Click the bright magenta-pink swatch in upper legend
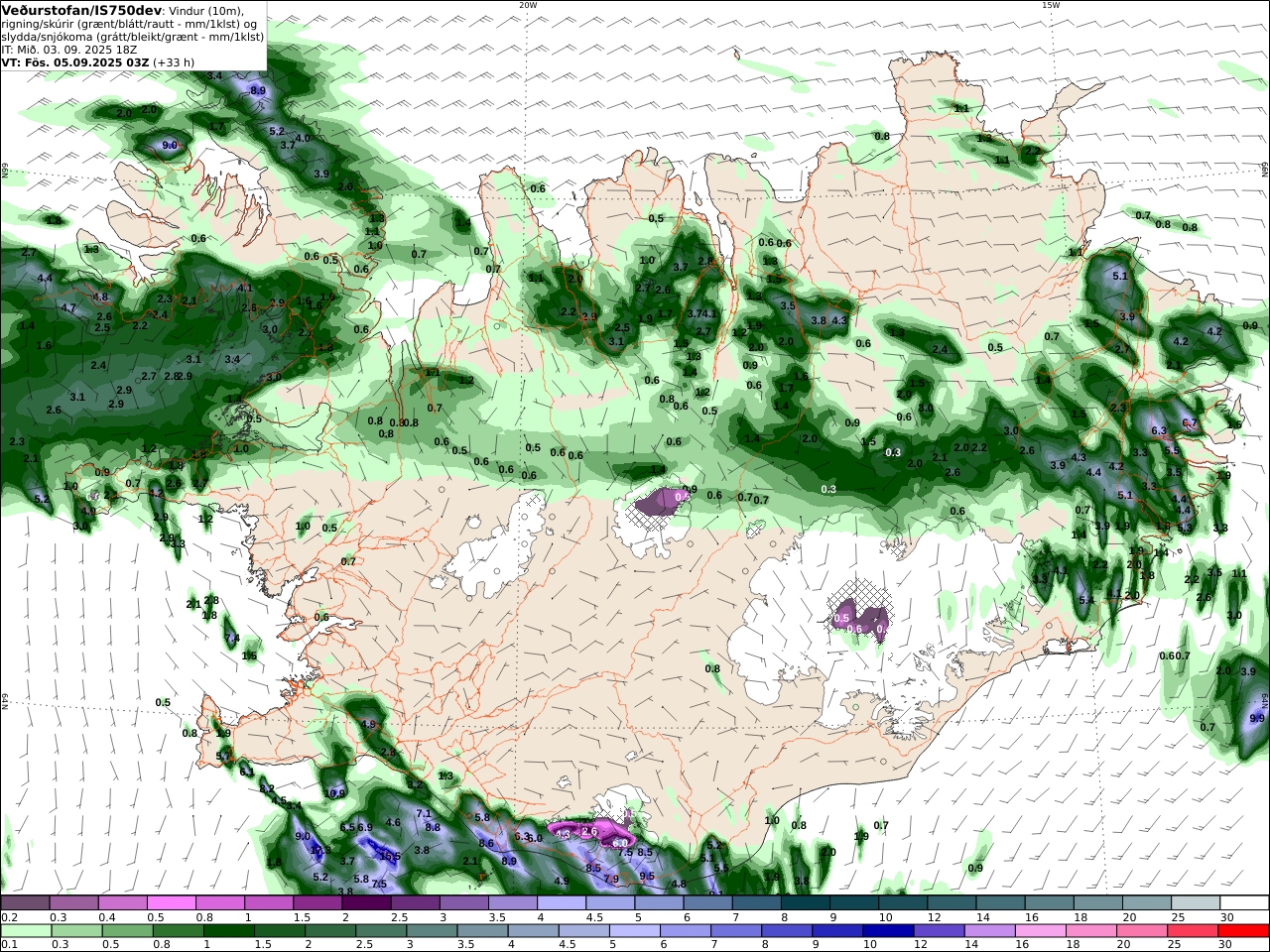 coord(171,902)
